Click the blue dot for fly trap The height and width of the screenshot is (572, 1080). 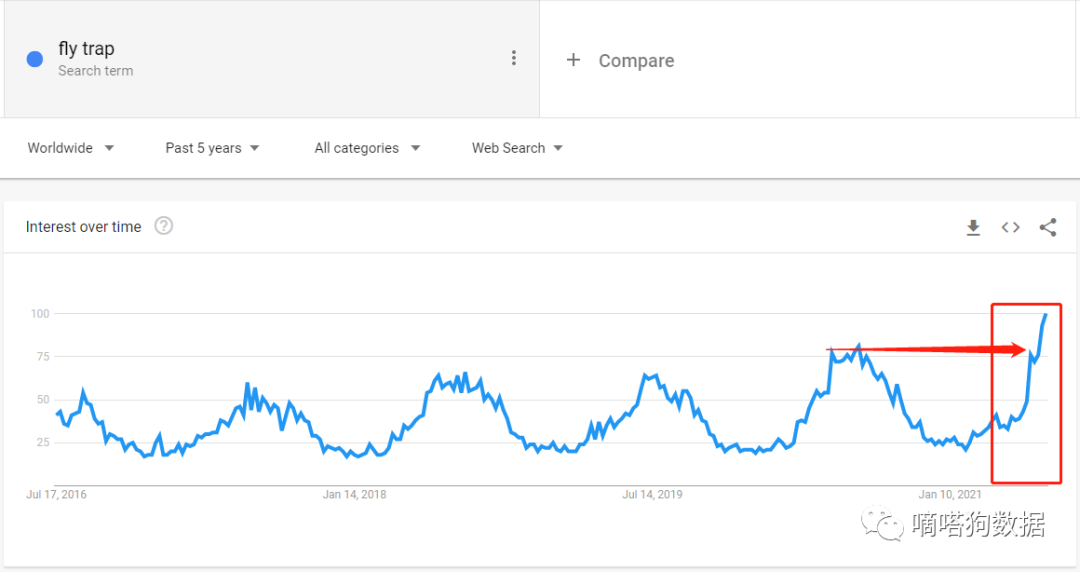[35, 59]
